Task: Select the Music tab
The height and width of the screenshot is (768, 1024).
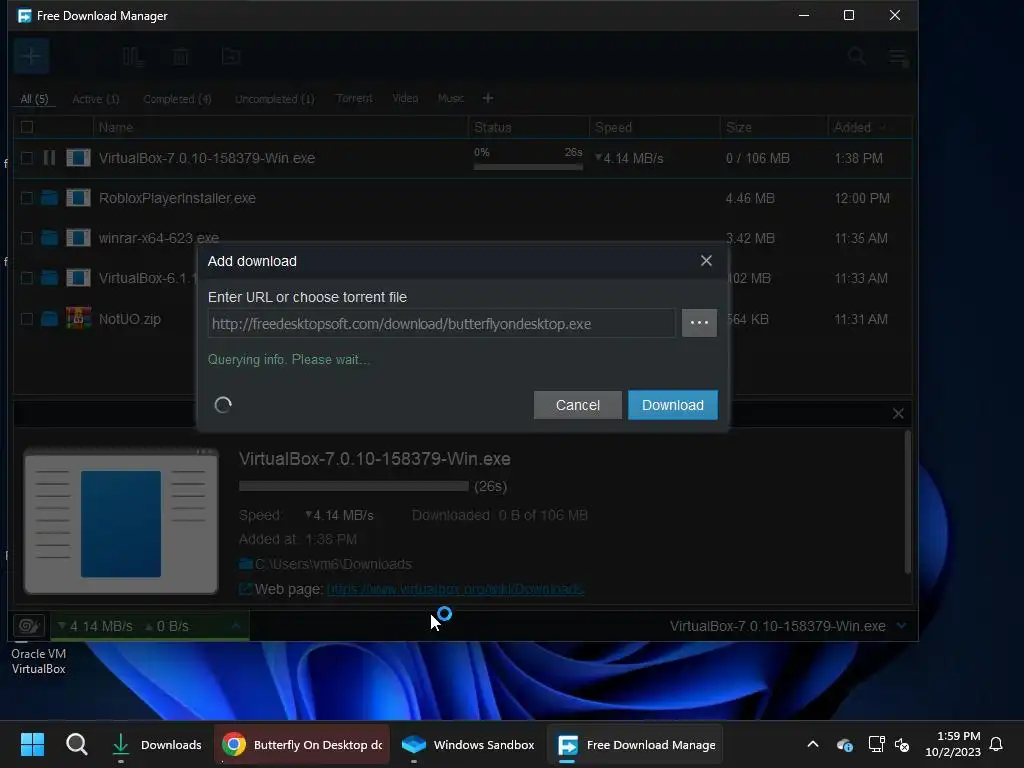Action: (x=451, y=98)
